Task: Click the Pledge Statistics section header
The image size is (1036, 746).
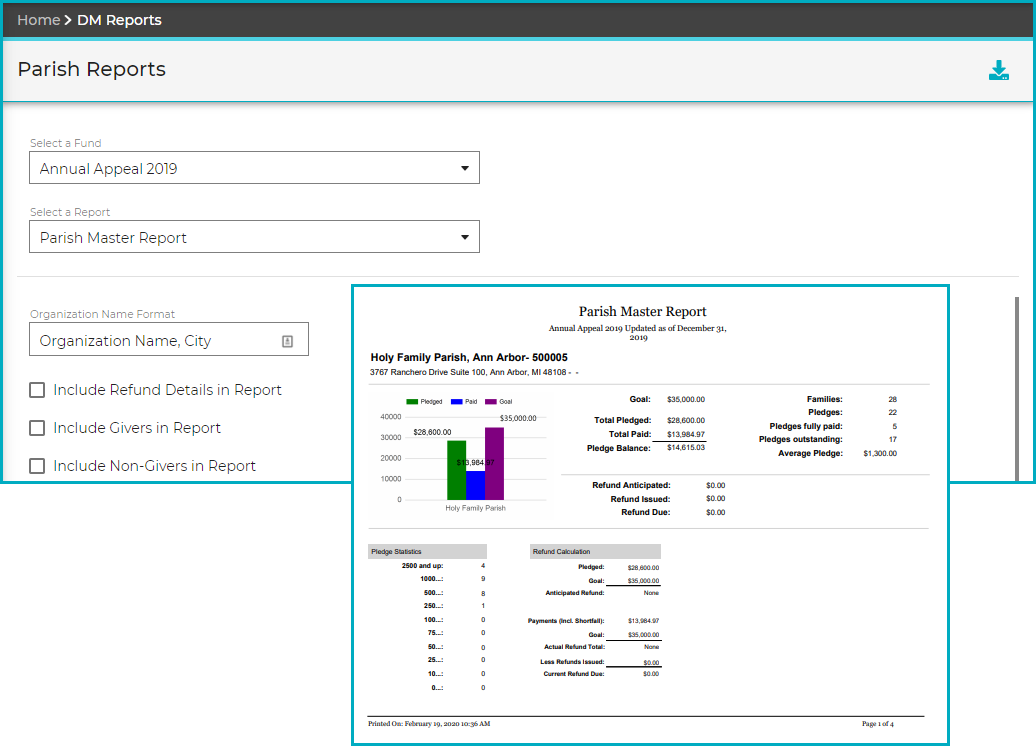Action: (427, 552)
